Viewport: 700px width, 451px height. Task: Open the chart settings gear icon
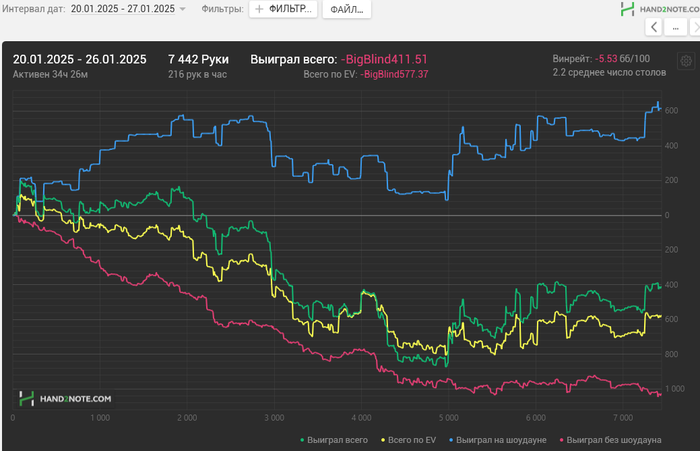coord(685,60)
